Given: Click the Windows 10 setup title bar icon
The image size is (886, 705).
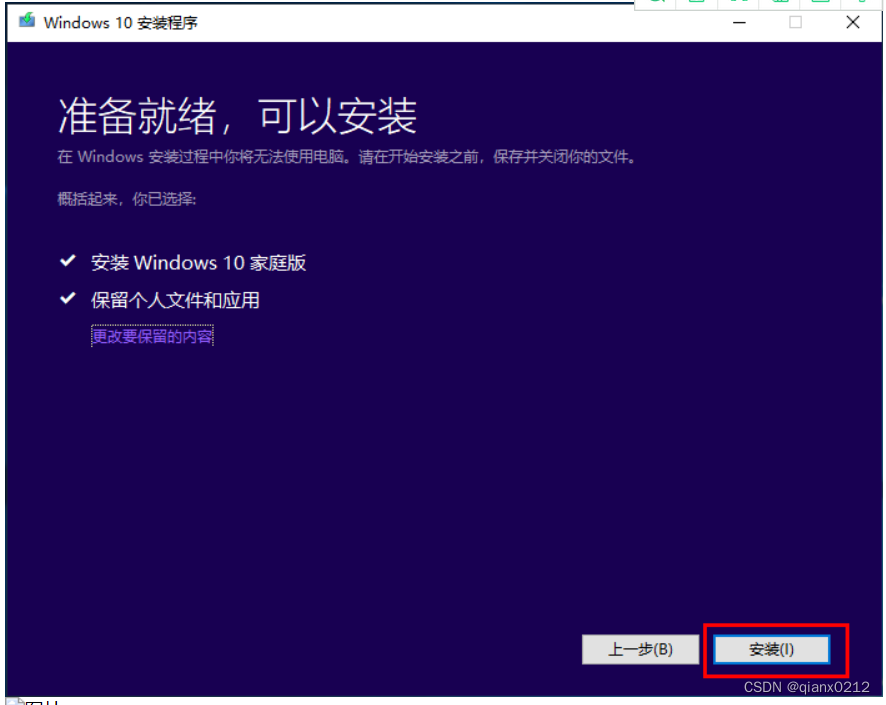Looking at the screenshot, I should coord(27,21).
